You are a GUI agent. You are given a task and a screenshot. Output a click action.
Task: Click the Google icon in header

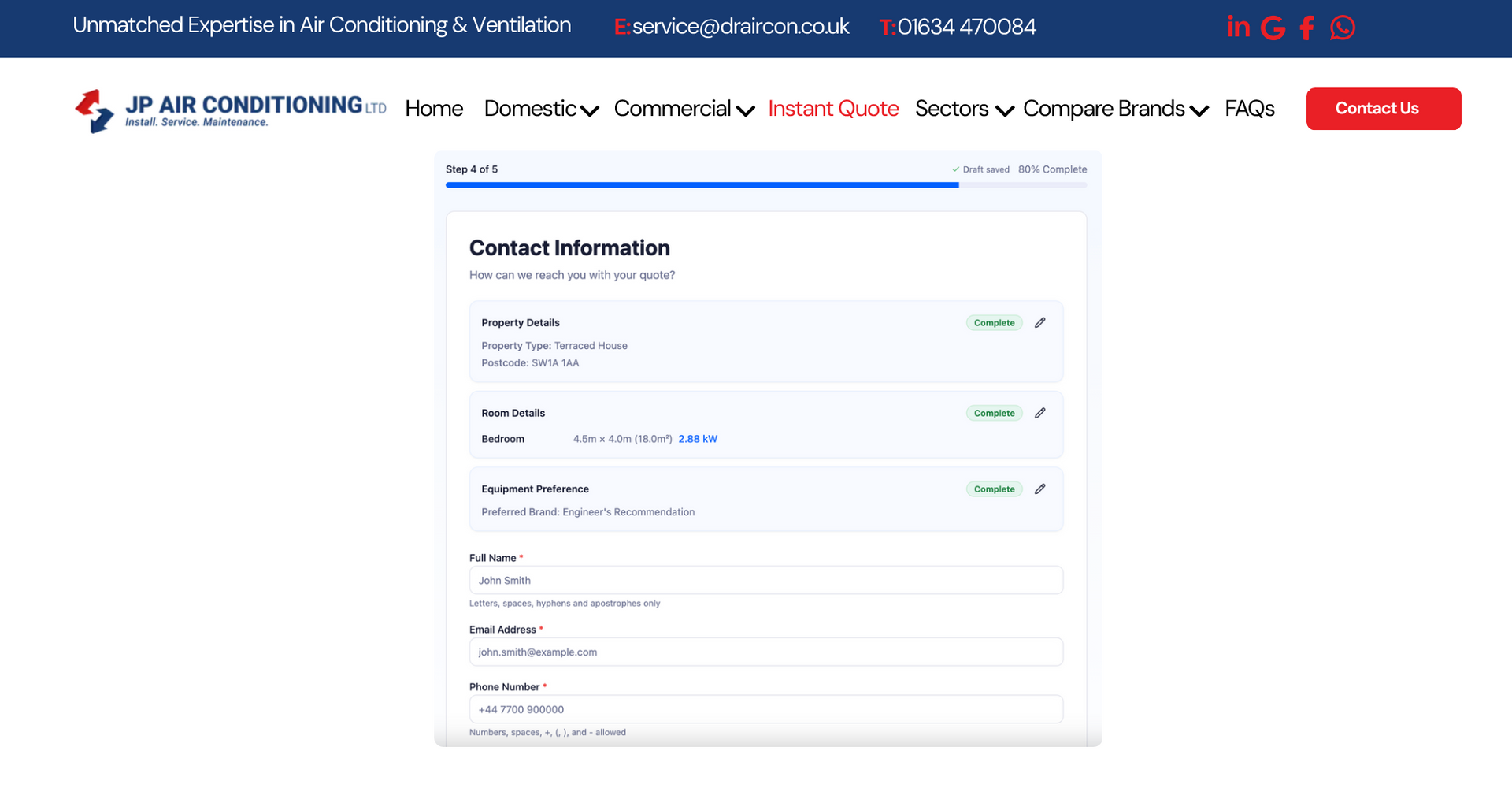pos(1273,28)
